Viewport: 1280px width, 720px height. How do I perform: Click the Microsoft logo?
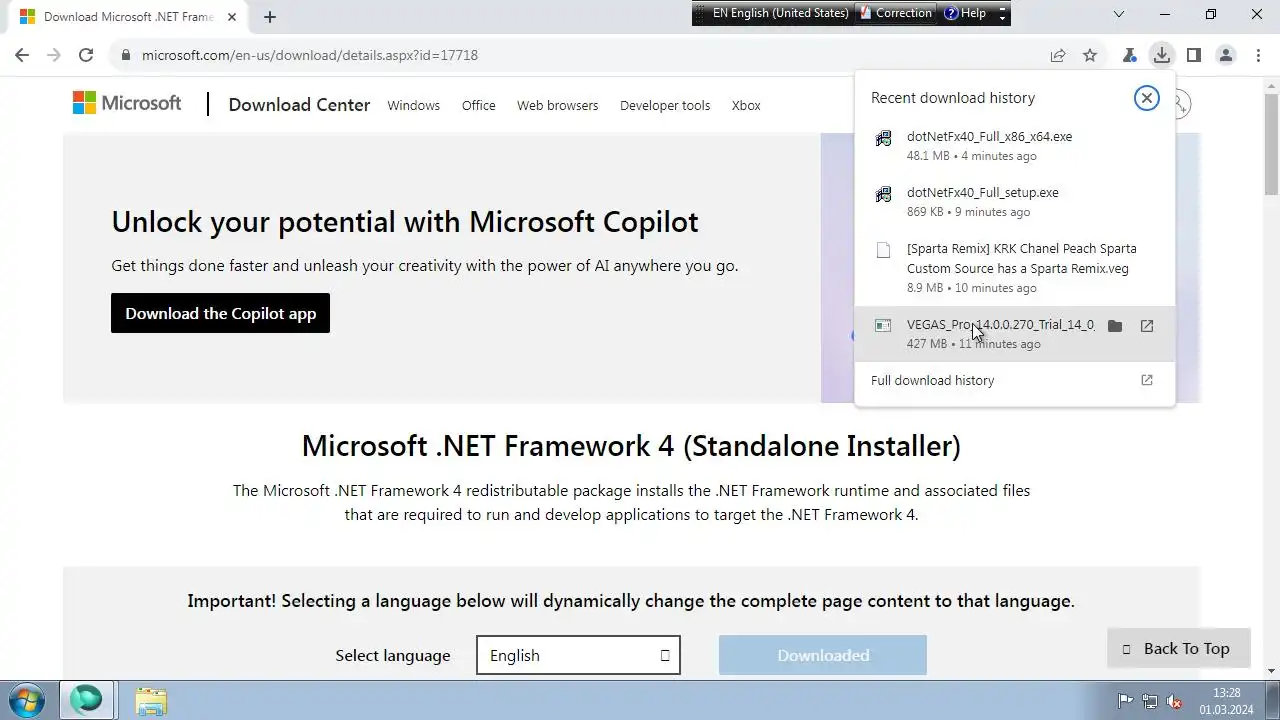click(127, 103)
